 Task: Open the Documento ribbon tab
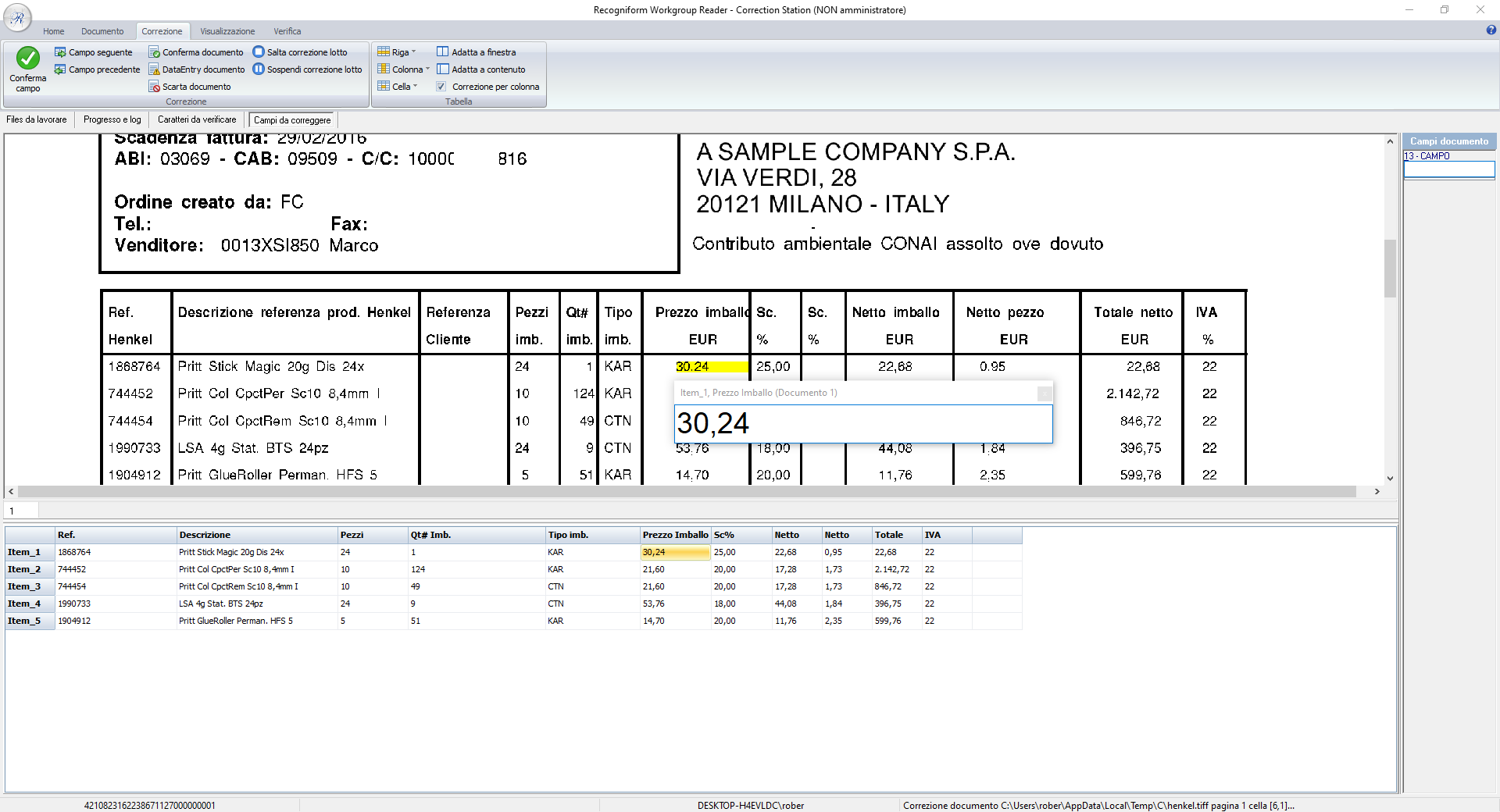point(102,31)
